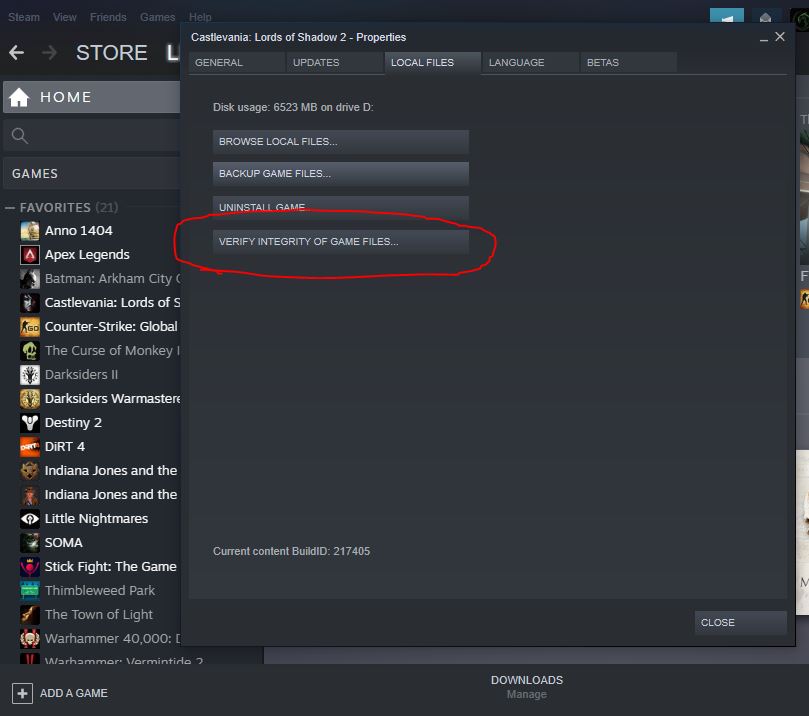
Task: Select Apex Legends in library list
Action: (x=87, y=255)
